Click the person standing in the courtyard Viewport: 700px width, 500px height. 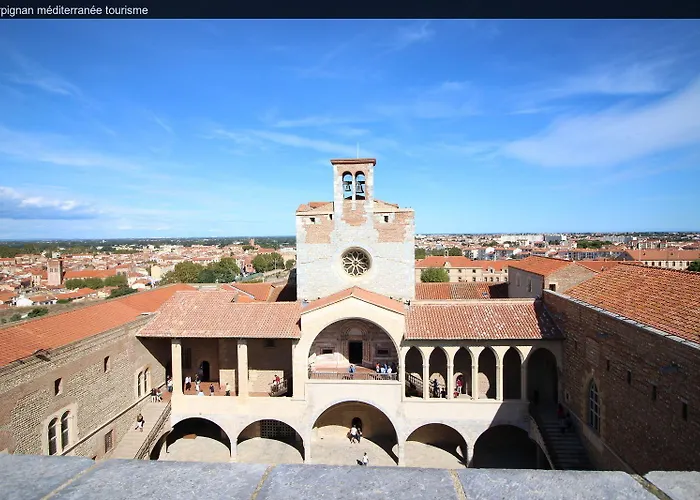(364, 458)
